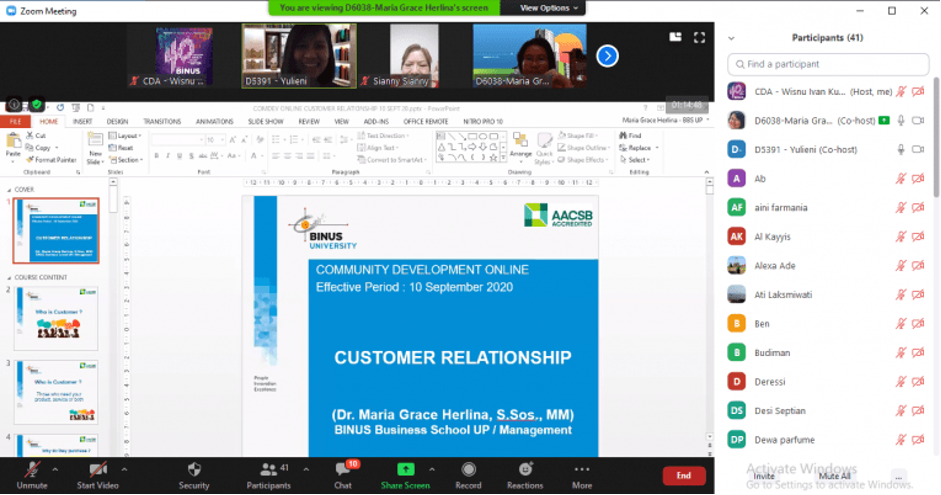
Task: Click Find in the Editing group
Action: 631,136
